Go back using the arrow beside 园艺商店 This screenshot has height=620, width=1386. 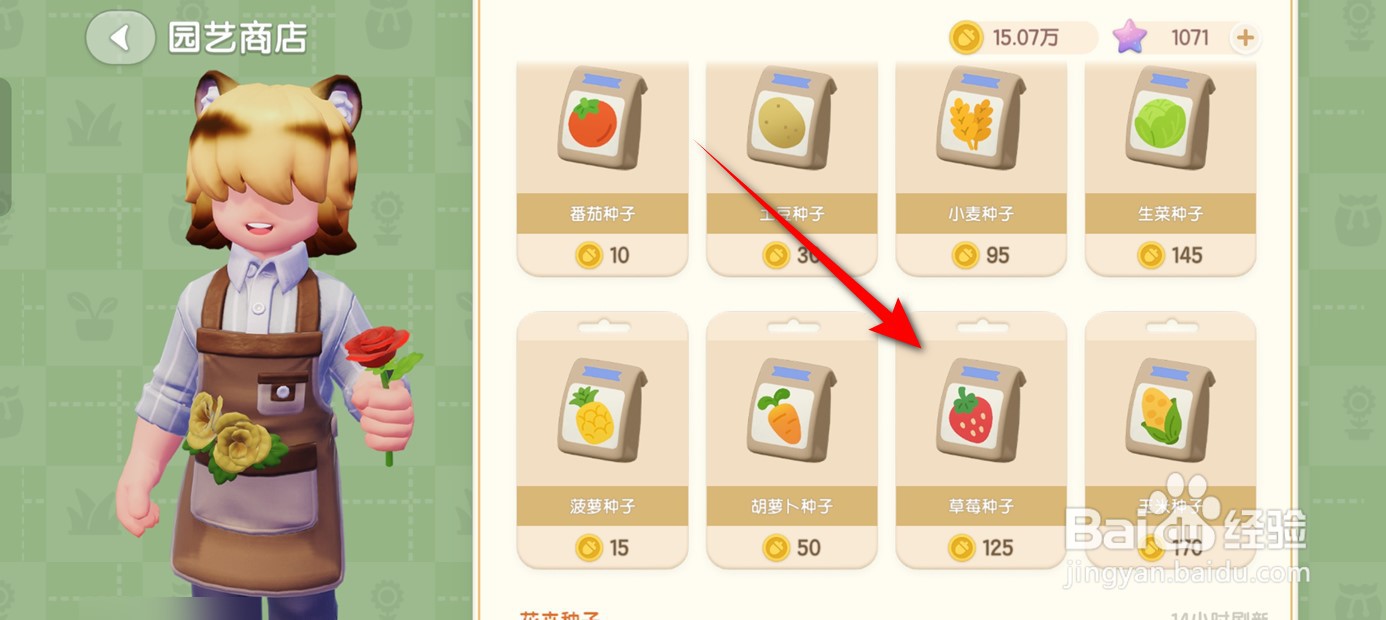(121, 38)
